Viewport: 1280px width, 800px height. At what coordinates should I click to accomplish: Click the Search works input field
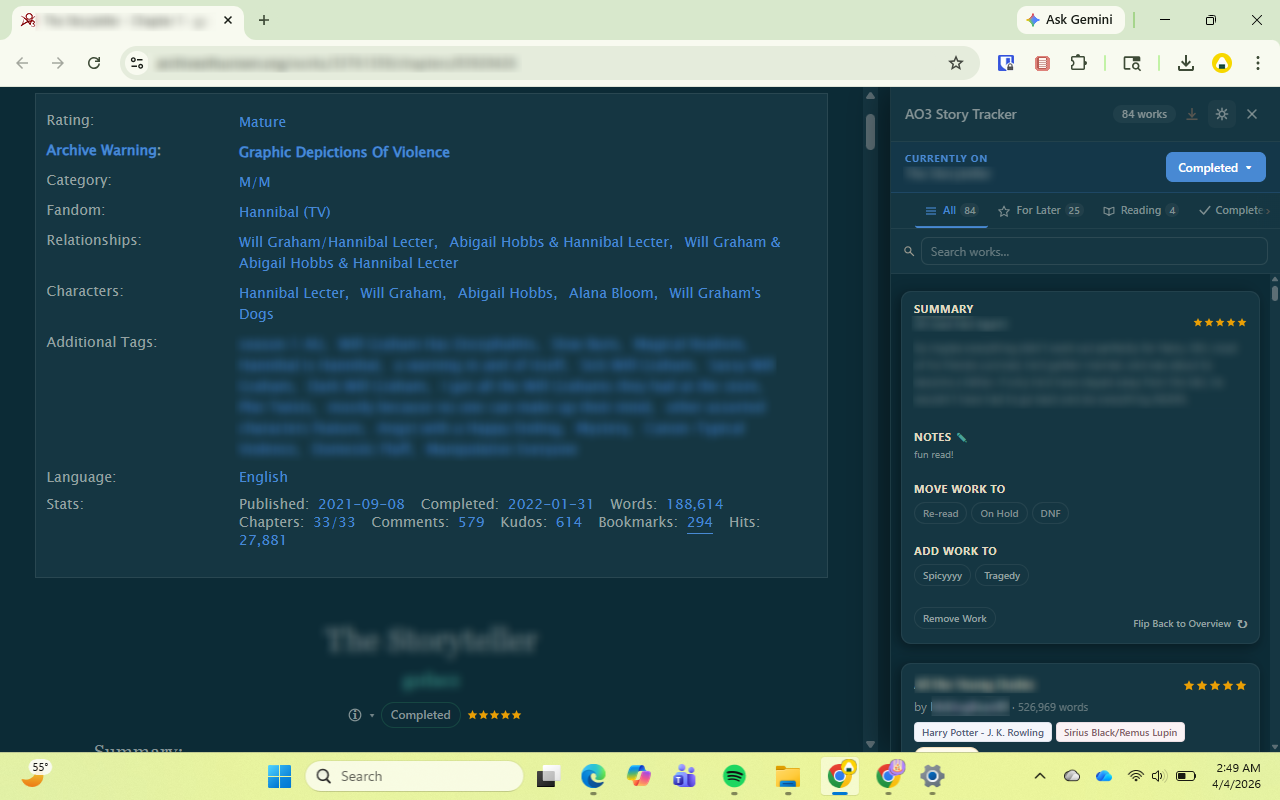[x=1094, y=251]
